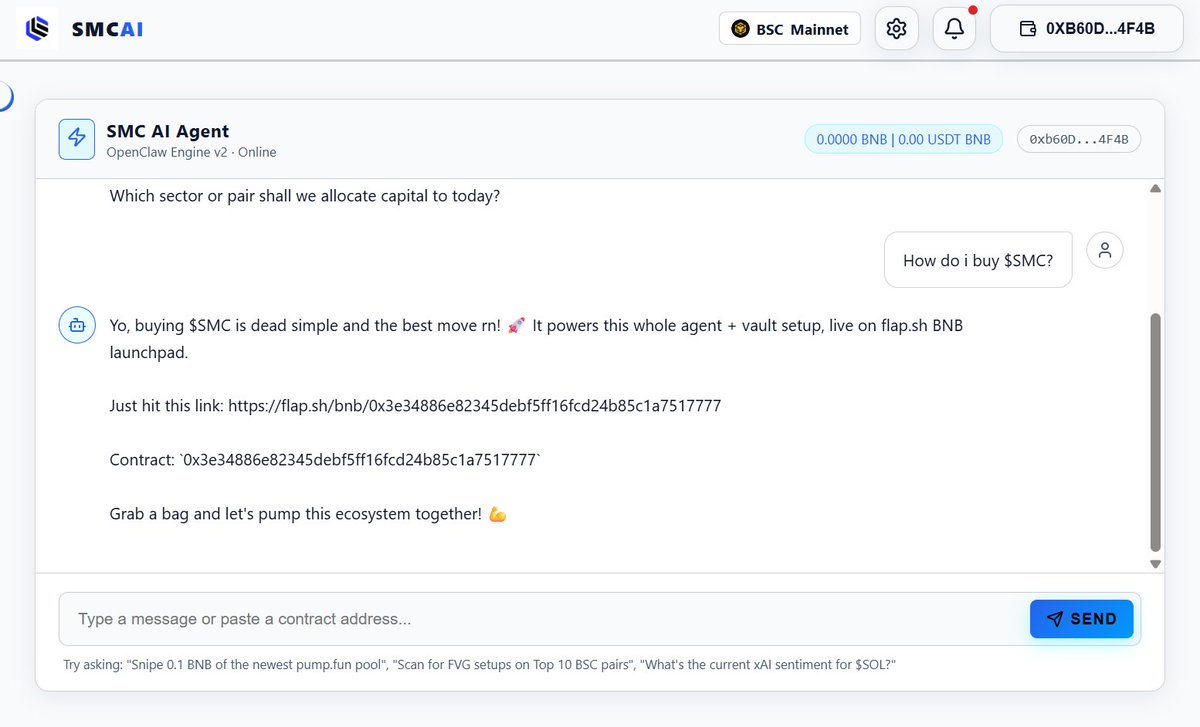Click the "How do i buy $SMC?" message bubble
This screenshot has width=1200, height=727.
pos(978,260)
